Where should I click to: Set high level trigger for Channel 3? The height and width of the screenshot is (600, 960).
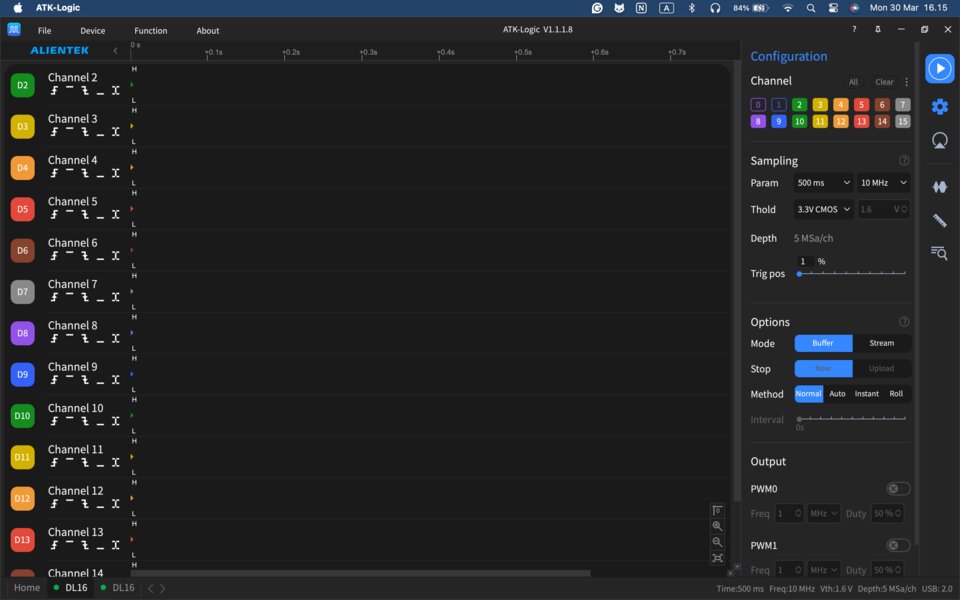coord(70,129)
